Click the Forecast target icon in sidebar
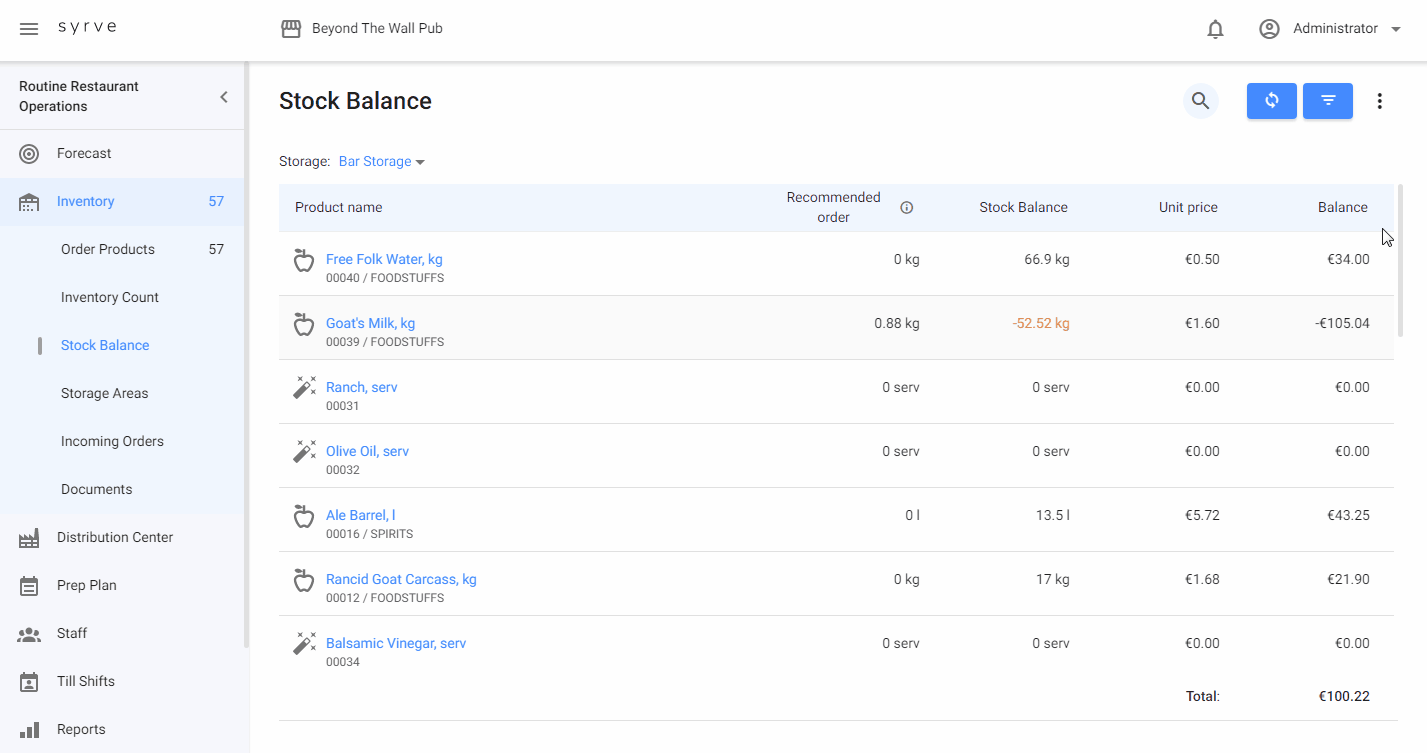 pos(29,154)
